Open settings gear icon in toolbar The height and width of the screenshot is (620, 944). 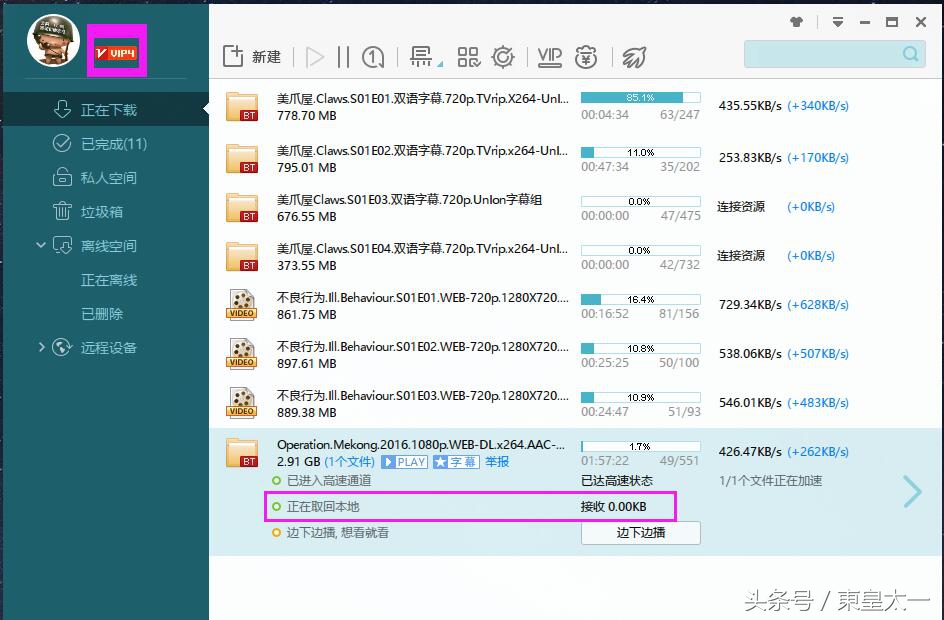[x=503, y=57]
